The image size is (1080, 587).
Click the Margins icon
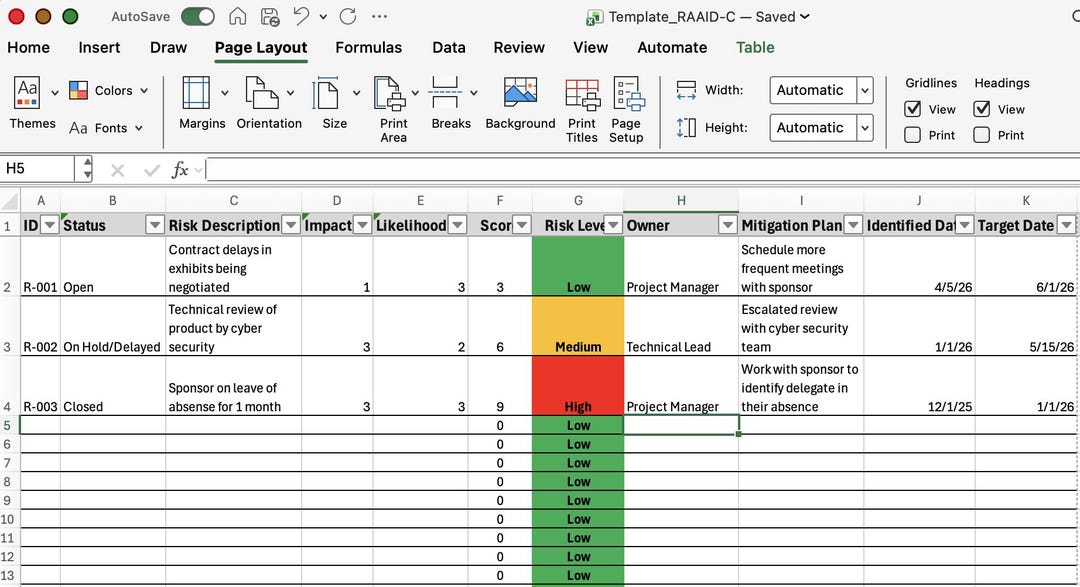coord(196,92)
